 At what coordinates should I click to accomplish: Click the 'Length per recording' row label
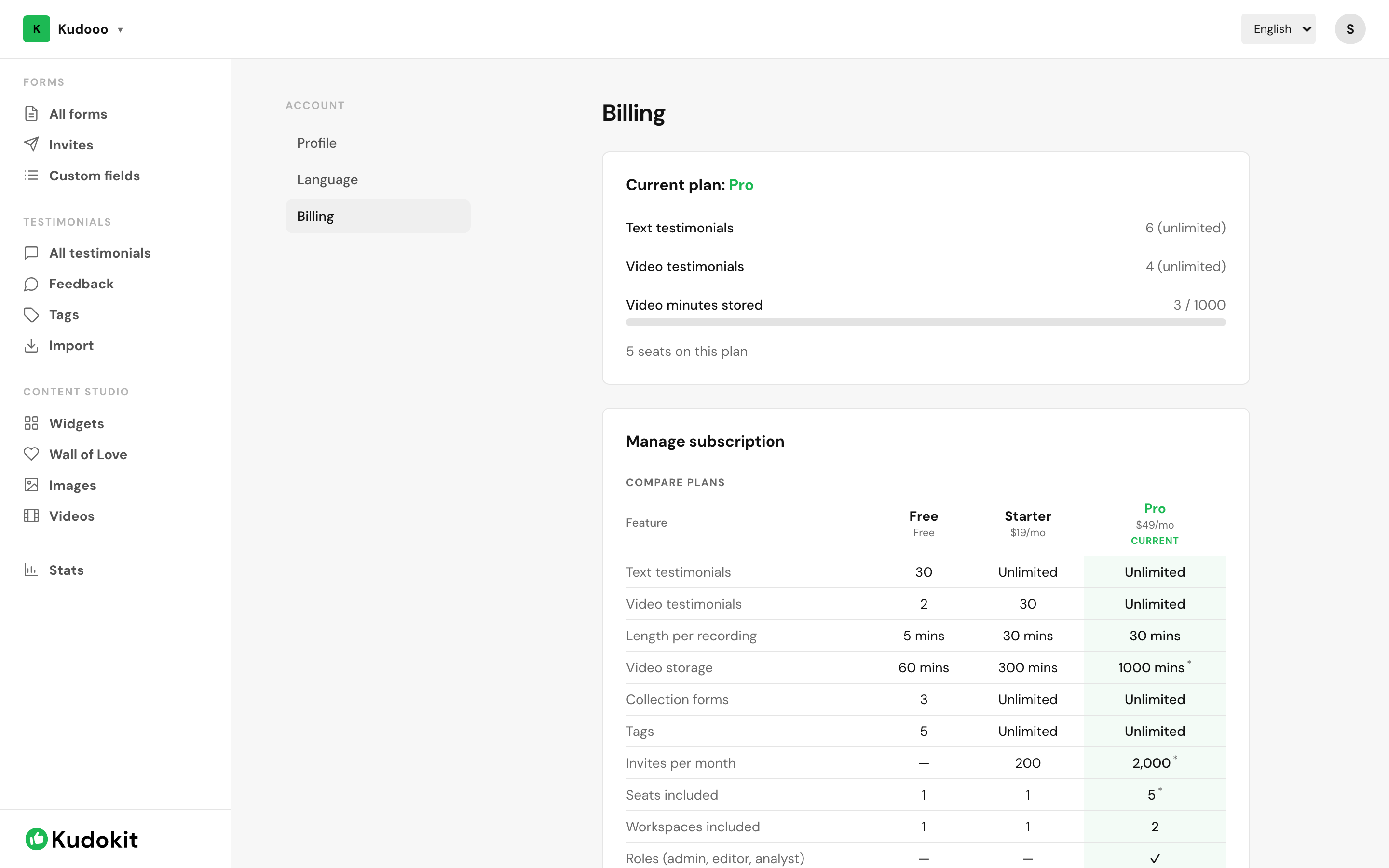(x=691, y=636)
